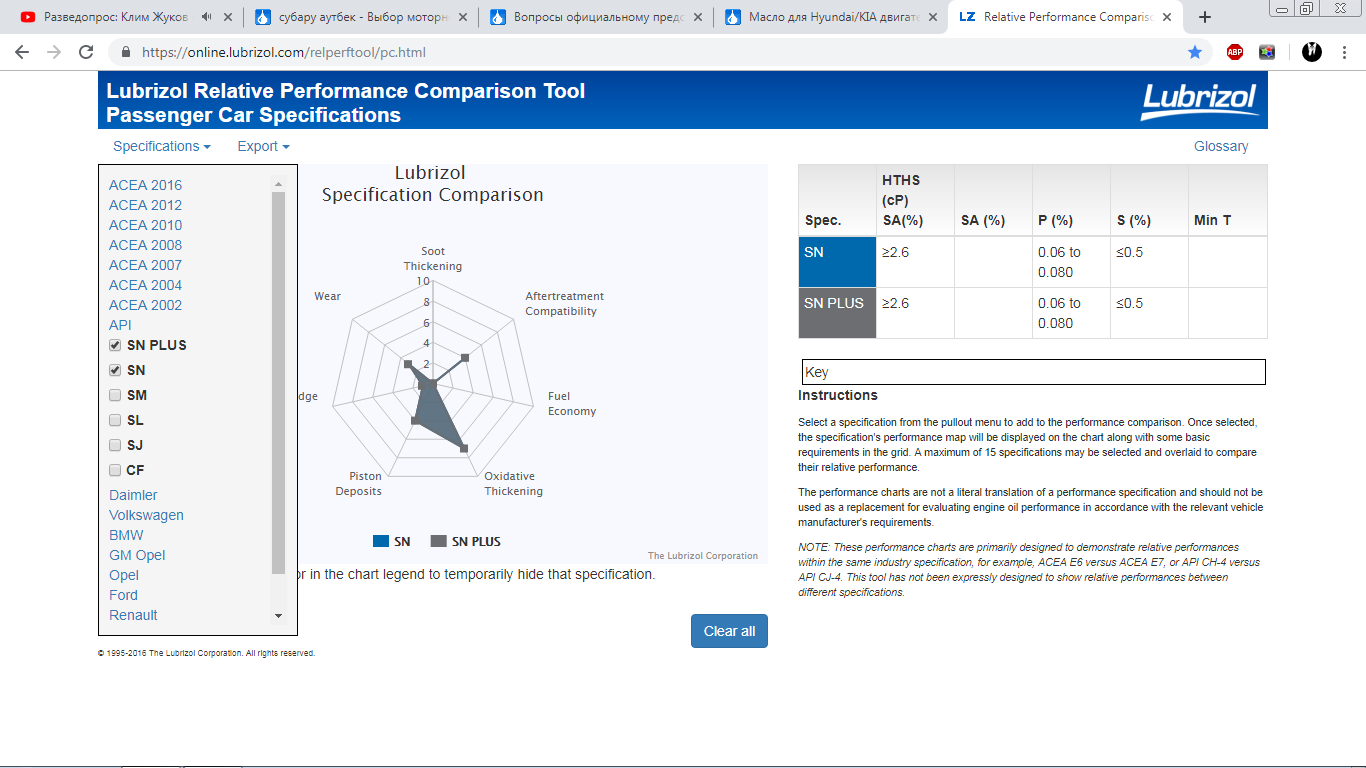
Task: Expand the Renault category
Action: pos(133,615)
